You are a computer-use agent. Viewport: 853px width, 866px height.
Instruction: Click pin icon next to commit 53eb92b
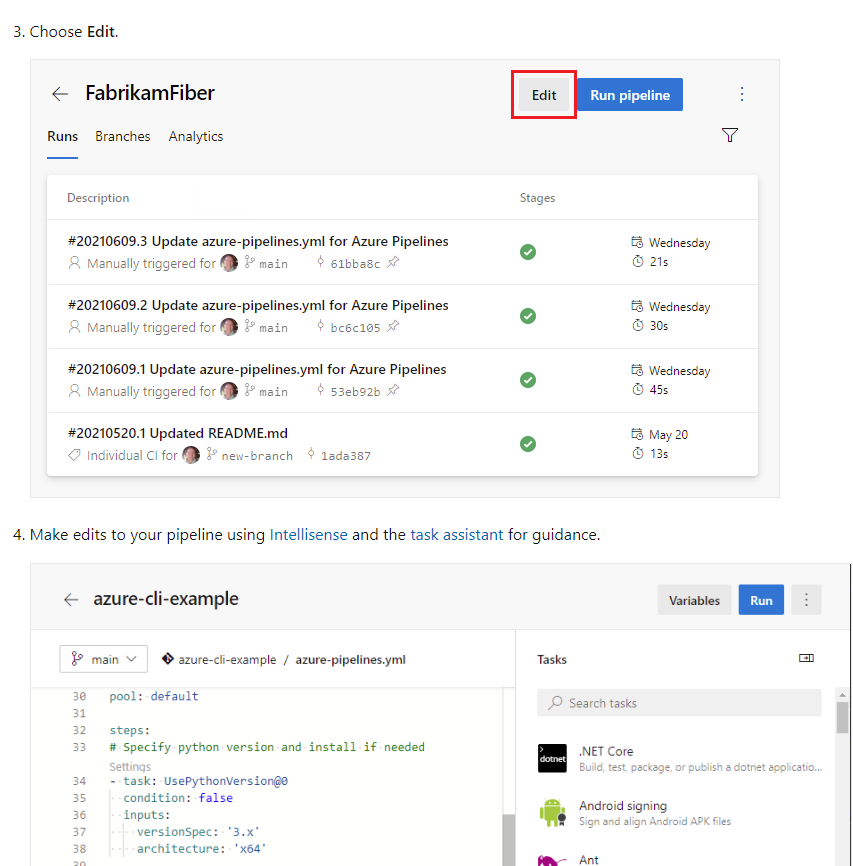coord(393,390)
